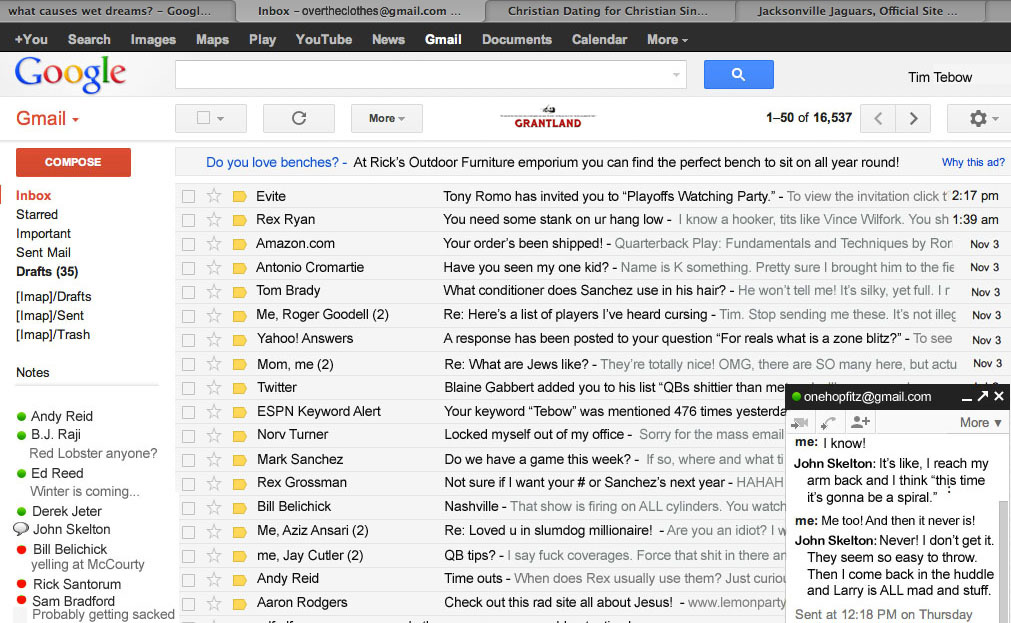Select the checkbox for Evite's email
The image size is (1011, 623).
click(187, 195)
